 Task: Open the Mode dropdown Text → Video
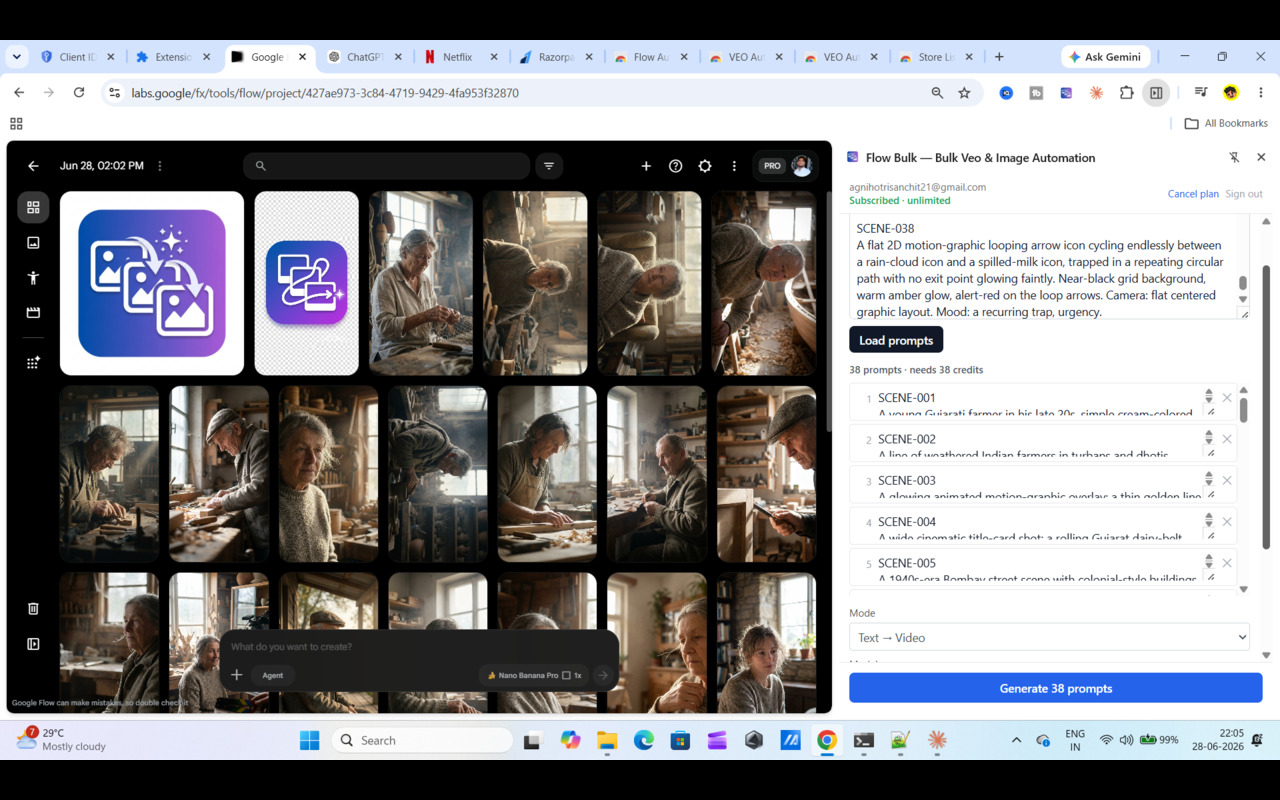pyautogui.click(x=1049, y=637)
